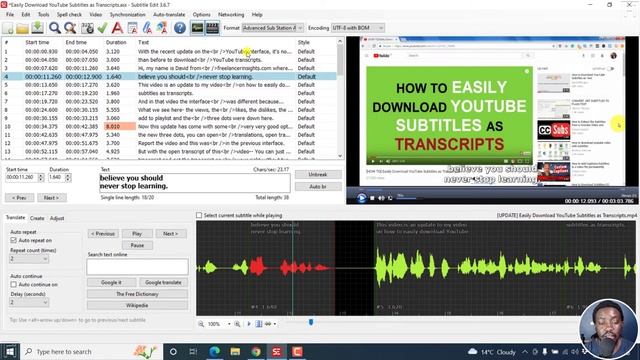The height and width of the screenshot is (360, 640).
Task: Click the Open file folder icon
Action: (x=22, y=28)
